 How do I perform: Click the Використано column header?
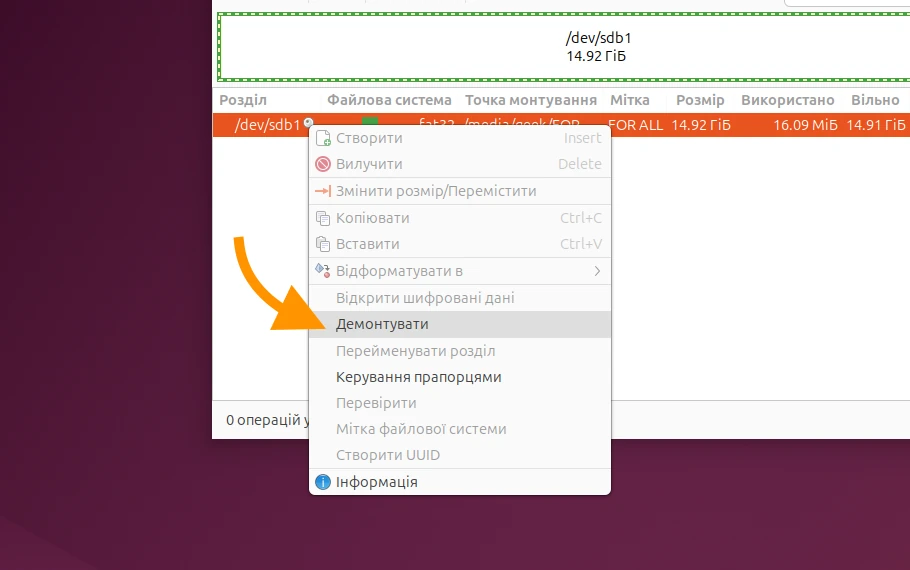[x=788, y=100]
